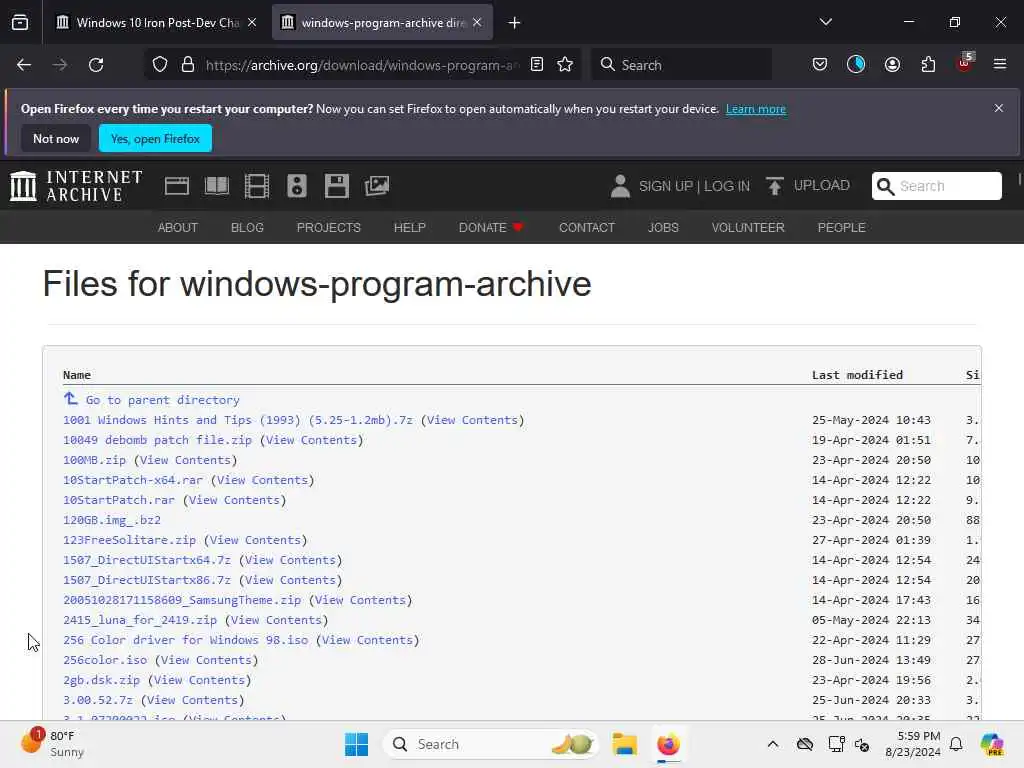Click the Internet Archive search field
This screenshot has width=1024, height=768.
(937, 186)
